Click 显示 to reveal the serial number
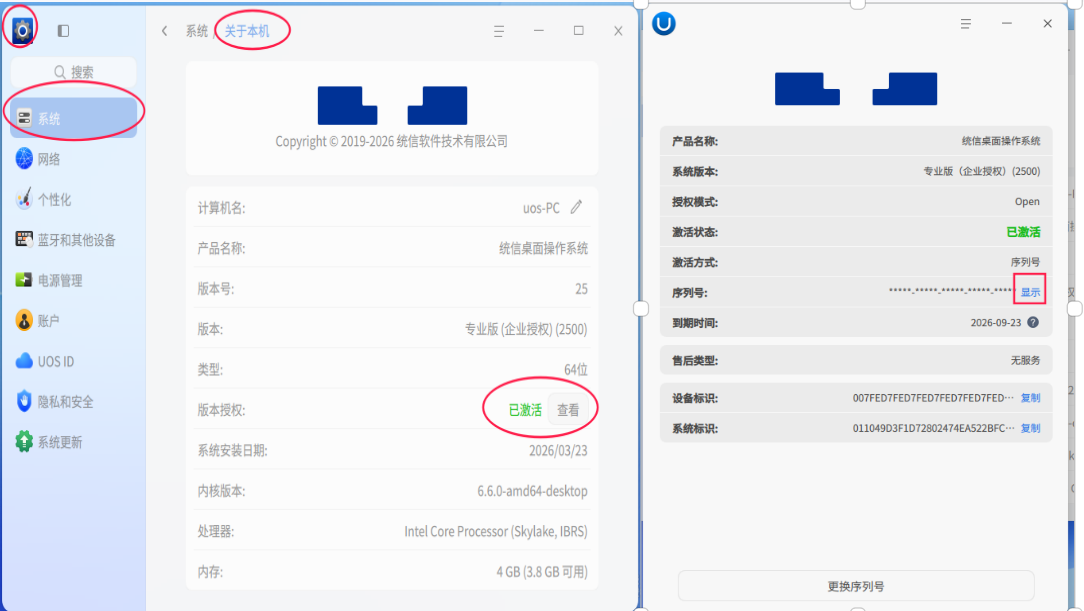The width and height of the screenshot is (1084, 611). pyautogui.click(x=1030, y=292)
